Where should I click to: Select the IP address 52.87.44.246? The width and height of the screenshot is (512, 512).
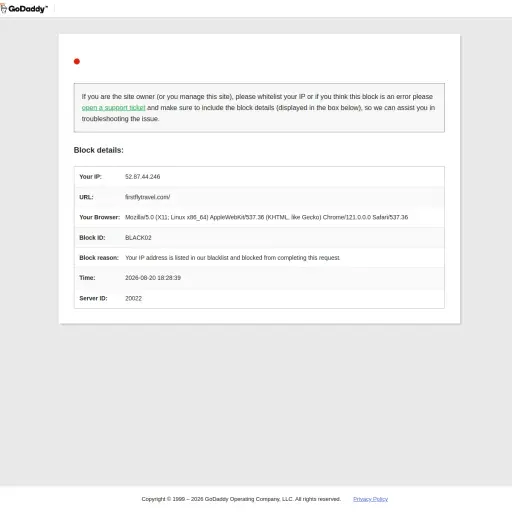click(142, 177)
